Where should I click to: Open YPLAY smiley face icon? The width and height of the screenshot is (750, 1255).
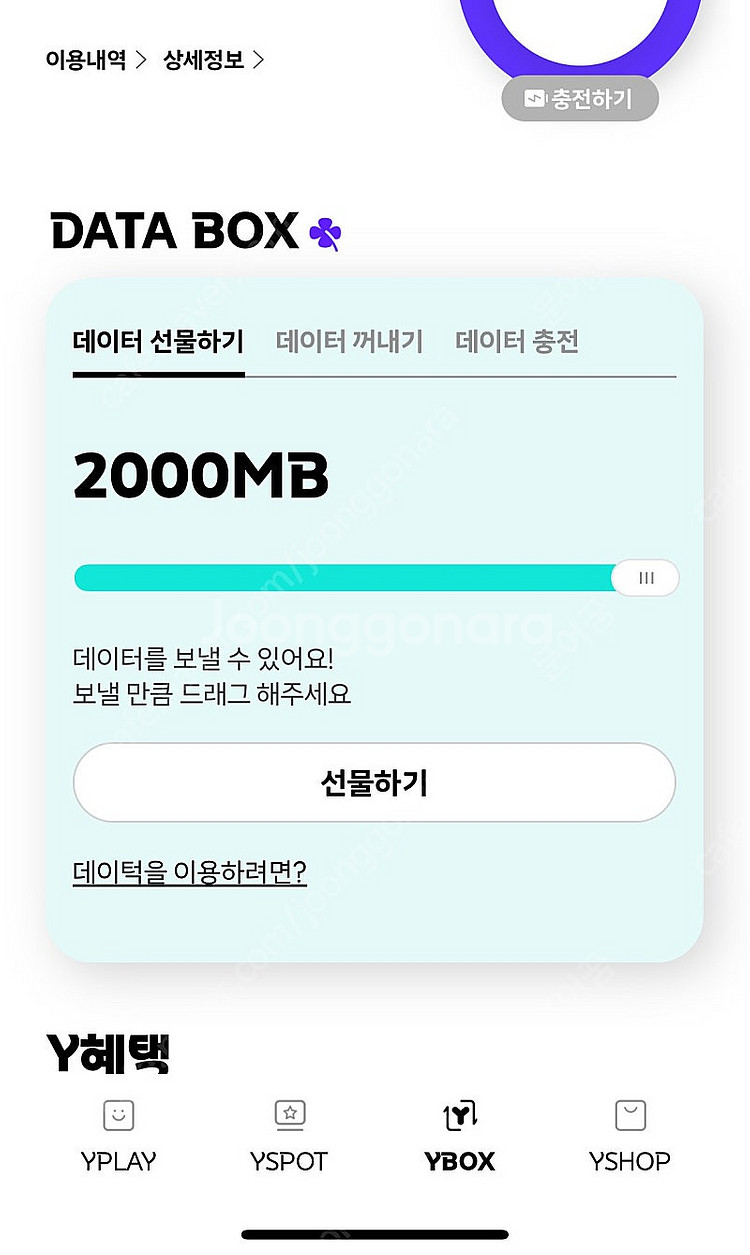pyautogui.click(x=118, y=1114)
